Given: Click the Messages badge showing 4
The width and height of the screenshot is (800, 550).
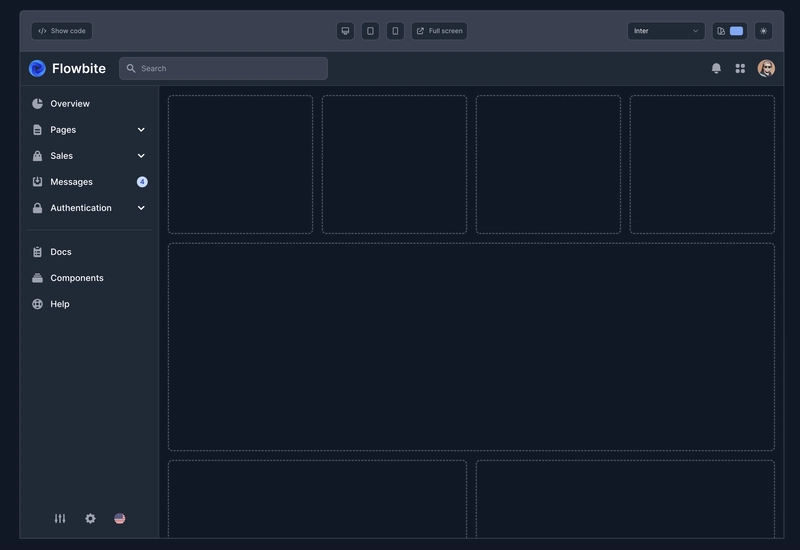Looking at the screenshot, I should click(x=142, y=182).
